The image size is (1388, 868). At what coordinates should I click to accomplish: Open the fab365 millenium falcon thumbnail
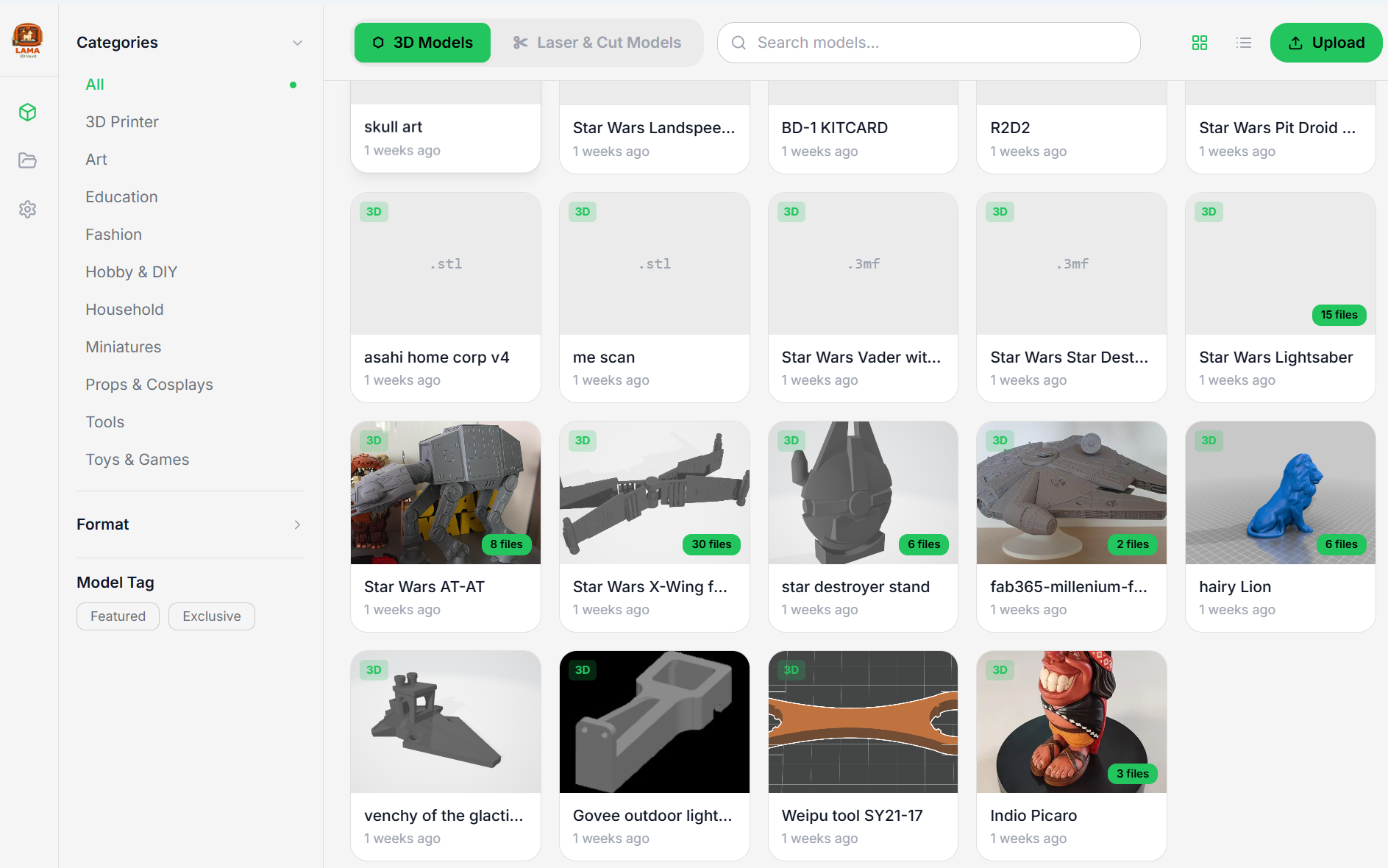pyautogui.click(x=1072, y=493)
